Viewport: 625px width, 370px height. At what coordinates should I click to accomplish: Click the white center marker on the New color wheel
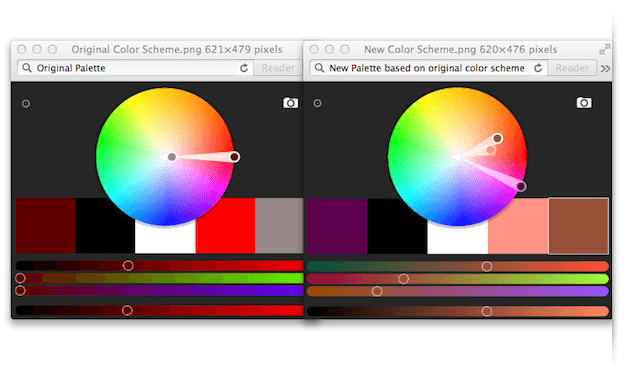pyautogui.click(x=458, y=157)
